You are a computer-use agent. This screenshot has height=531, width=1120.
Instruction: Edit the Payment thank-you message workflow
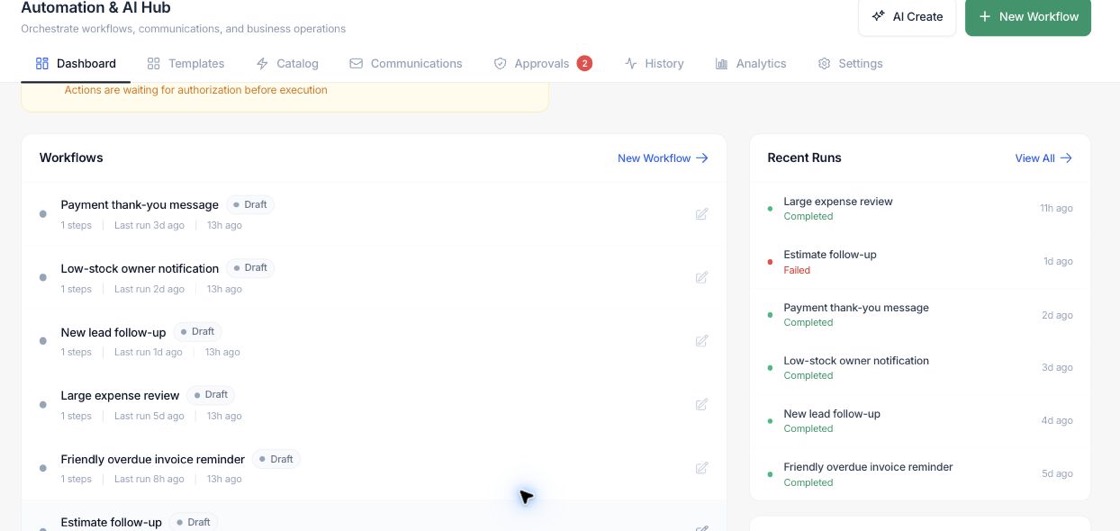click(701, 214)
